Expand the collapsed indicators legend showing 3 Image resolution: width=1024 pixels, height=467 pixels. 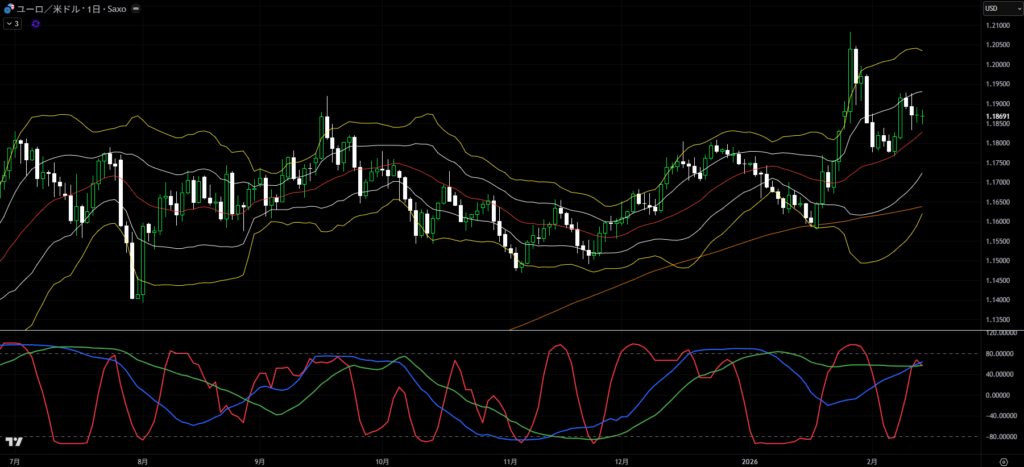[13, 23]
